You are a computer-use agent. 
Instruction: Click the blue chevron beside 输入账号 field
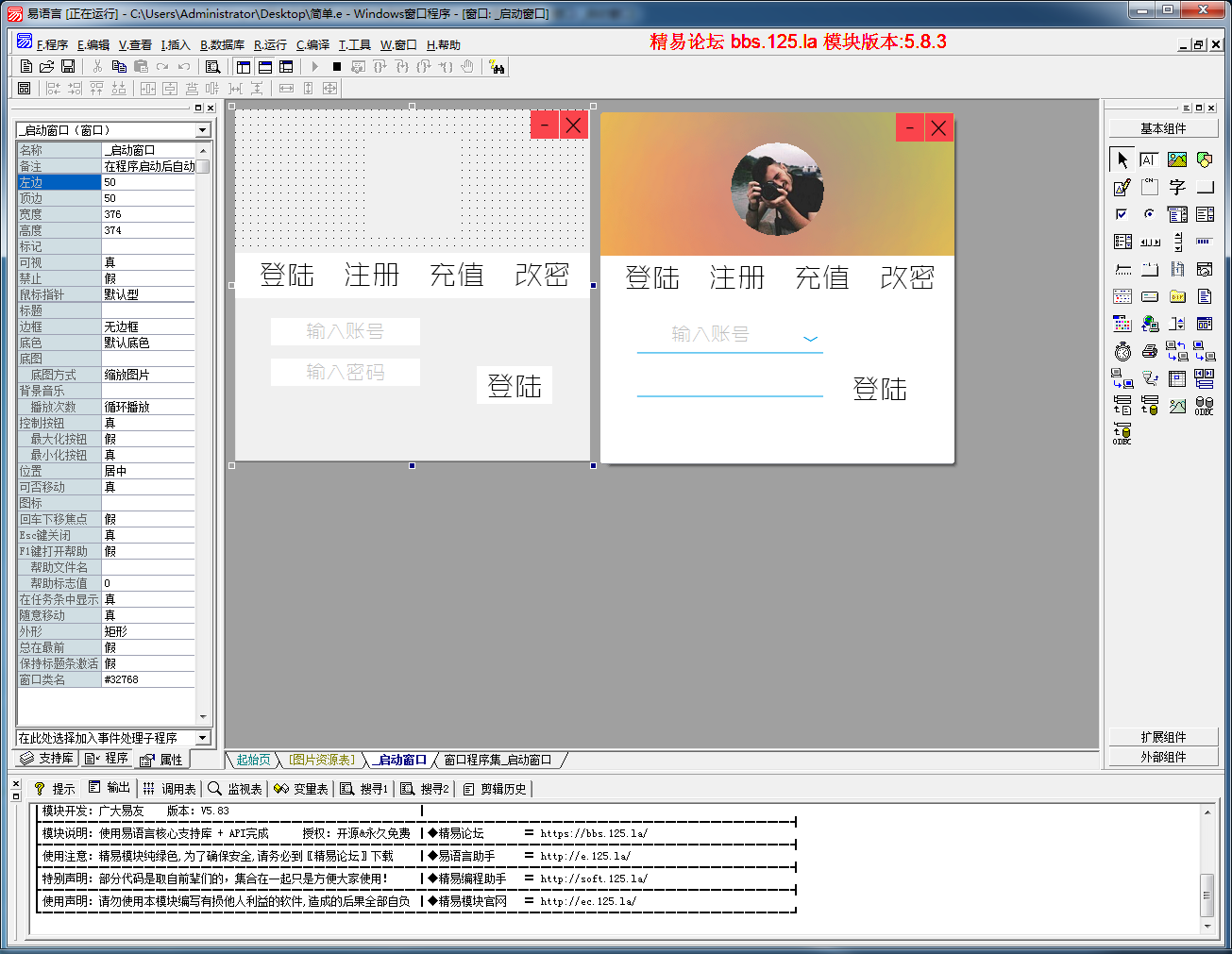tap(810, 338)
